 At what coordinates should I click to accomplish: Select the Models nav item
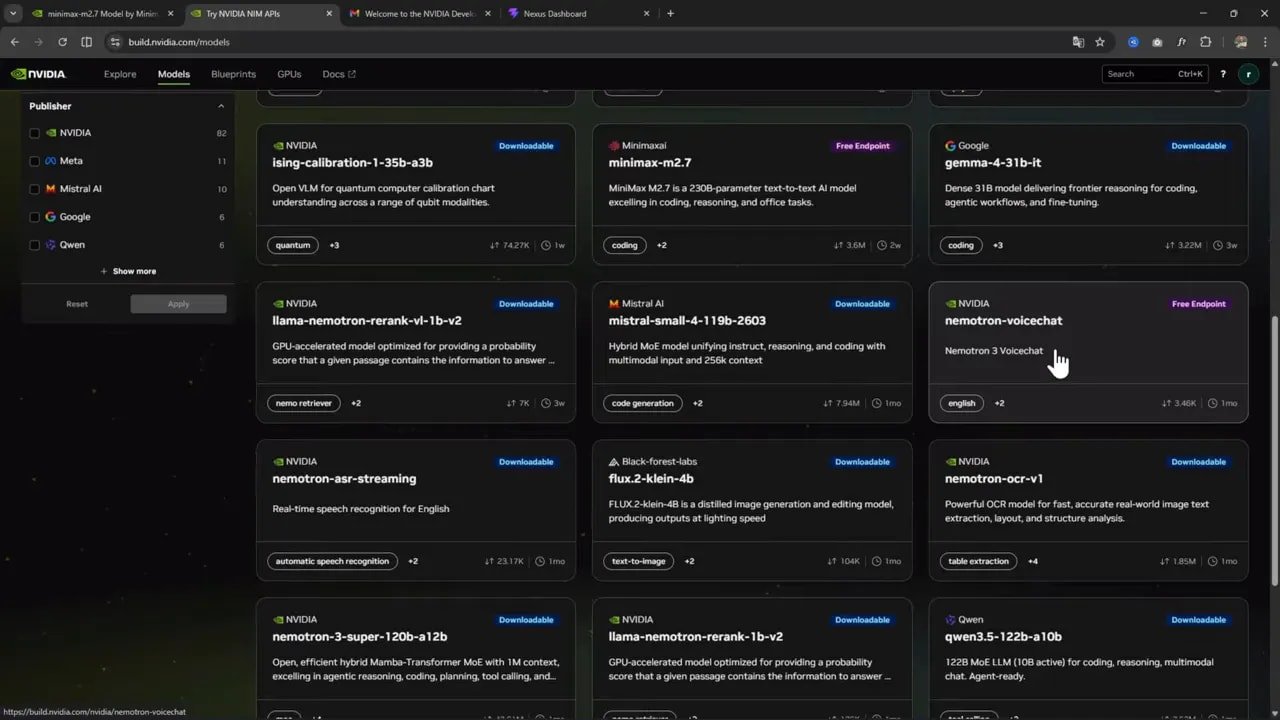[174, 74]
